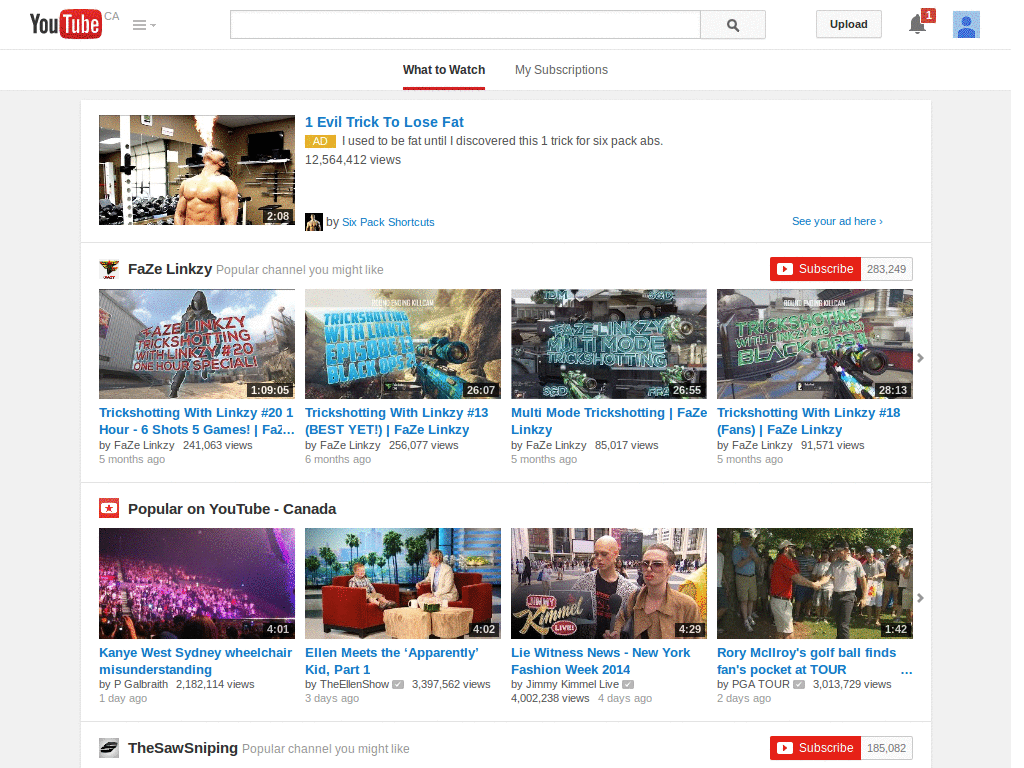Open 'Kanye West Sydney wheelchair misunderstanding' title

[x=195, y=661]
